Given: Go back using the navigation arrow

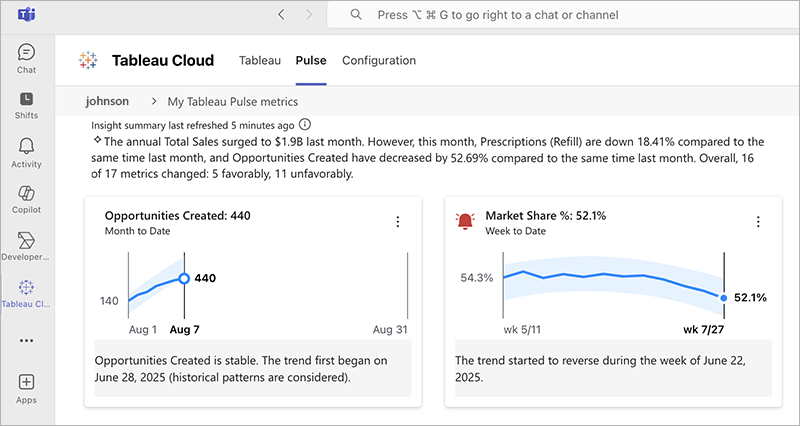Looking at the screenshot, I should (x=281, y=15).
